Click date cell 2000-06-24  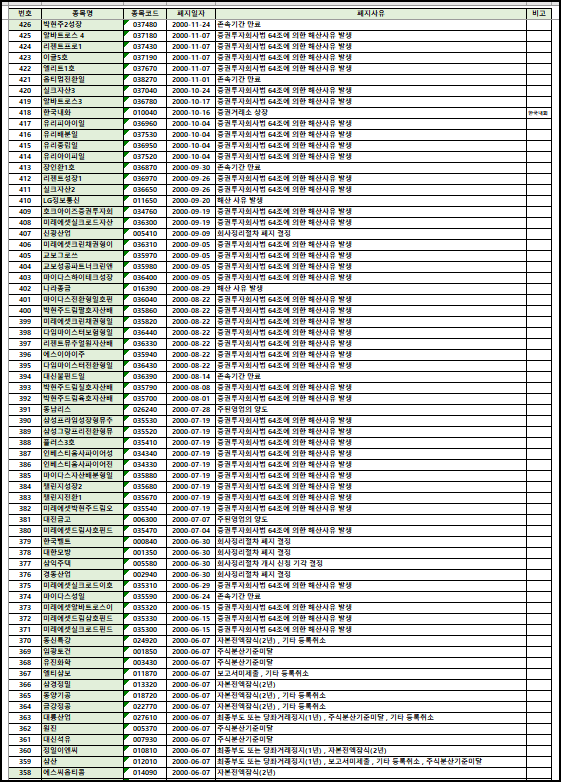(190, 596)
